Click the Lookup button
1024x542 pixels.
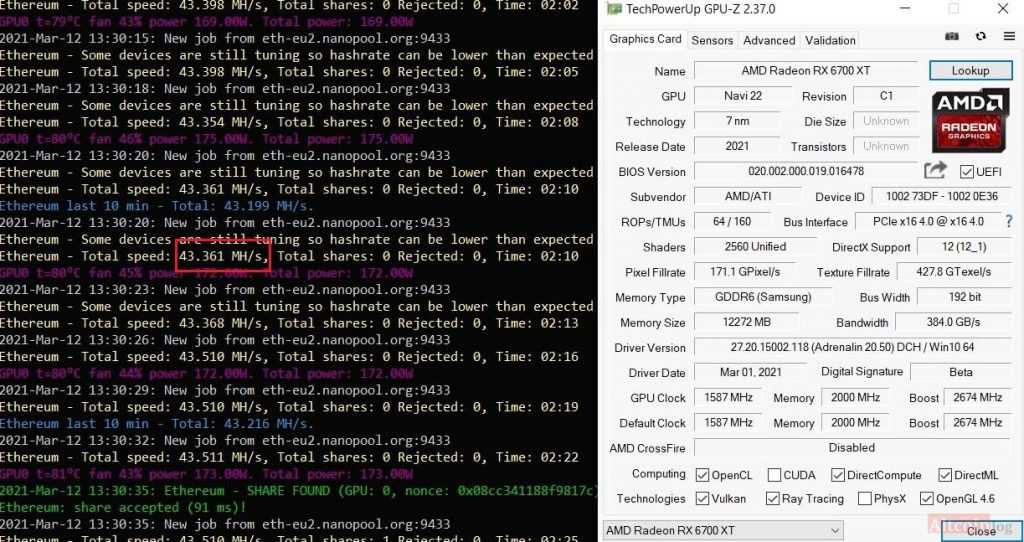coord(969,71)
